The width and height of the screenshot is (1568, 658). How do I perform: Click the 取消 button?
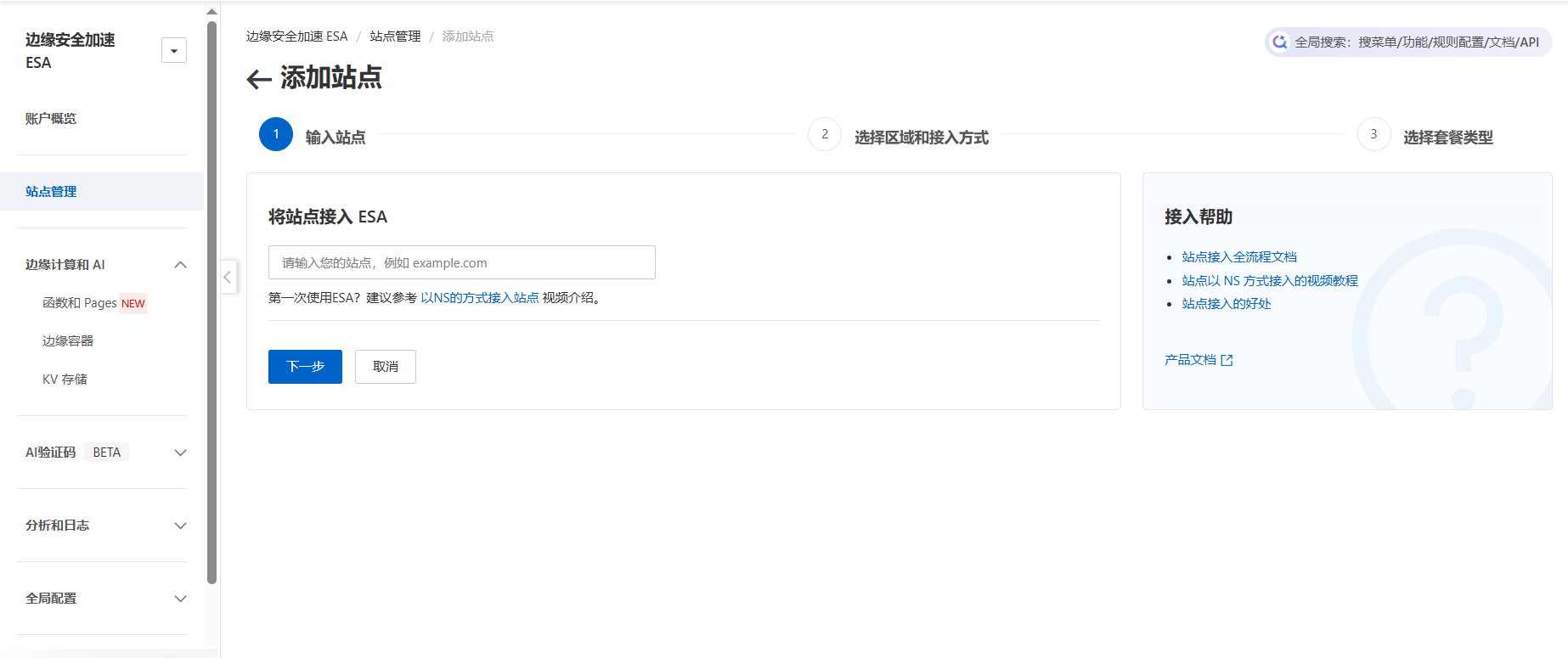(386, 367)
